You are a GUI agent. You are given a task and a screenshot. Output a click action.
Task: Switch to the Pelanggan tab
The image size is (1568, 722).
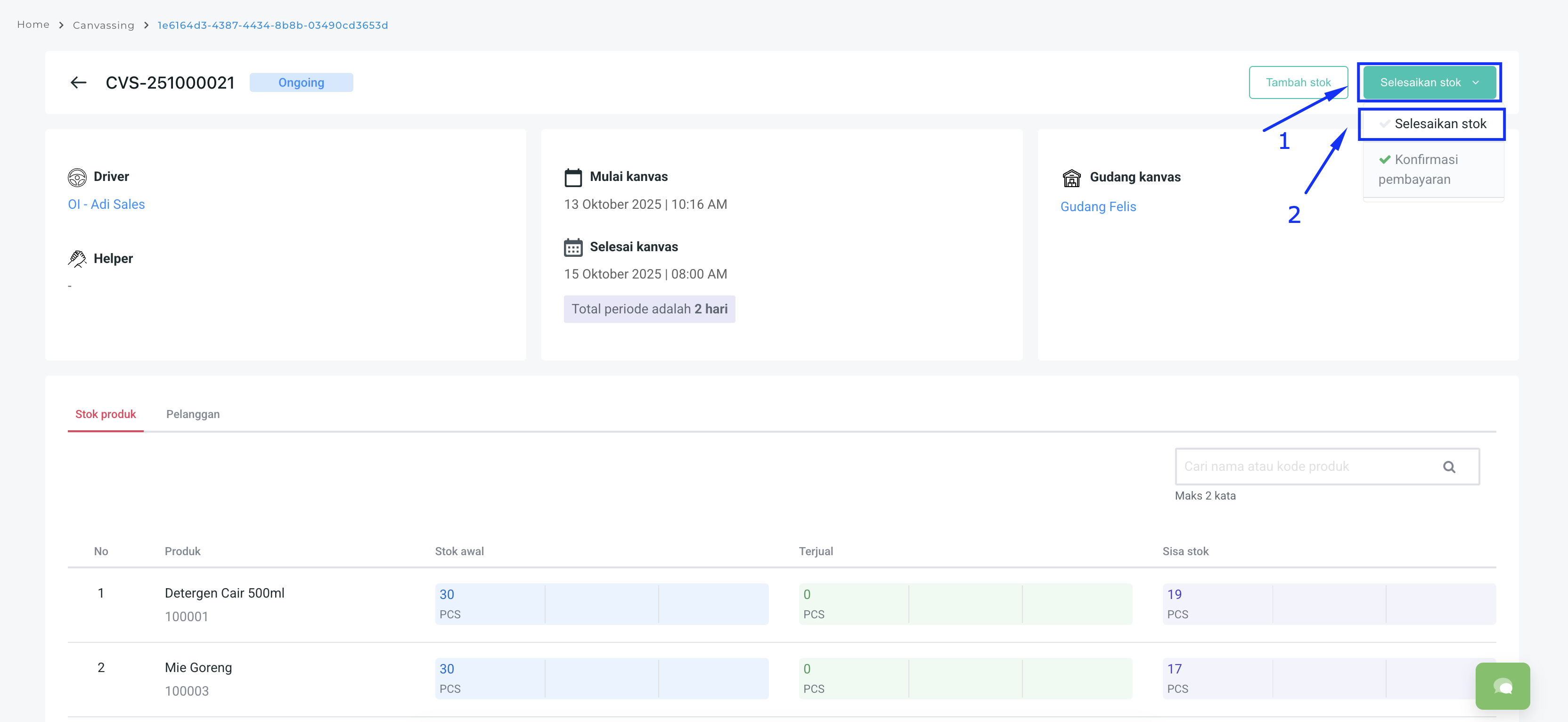(x=193, y=414)
